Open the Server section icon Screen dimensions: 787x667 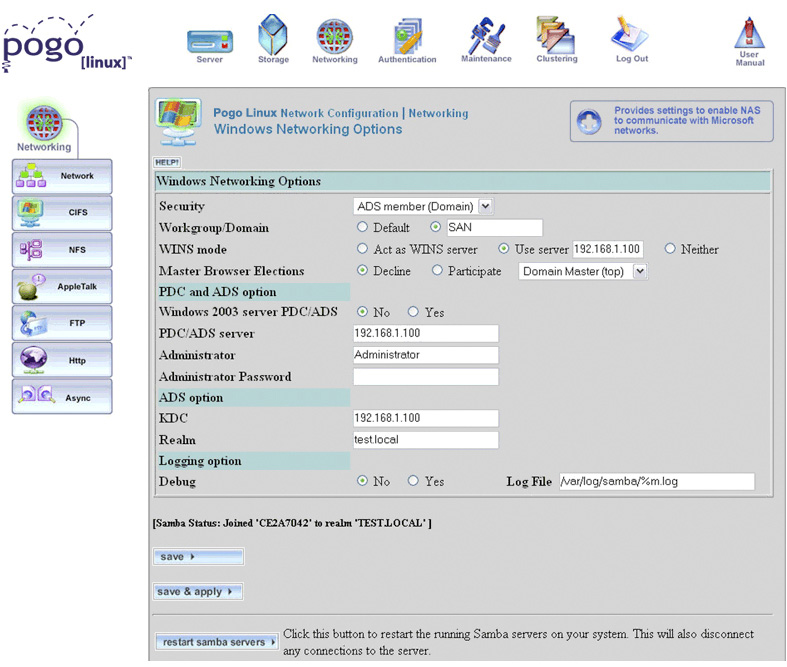[x=210, y=42]
